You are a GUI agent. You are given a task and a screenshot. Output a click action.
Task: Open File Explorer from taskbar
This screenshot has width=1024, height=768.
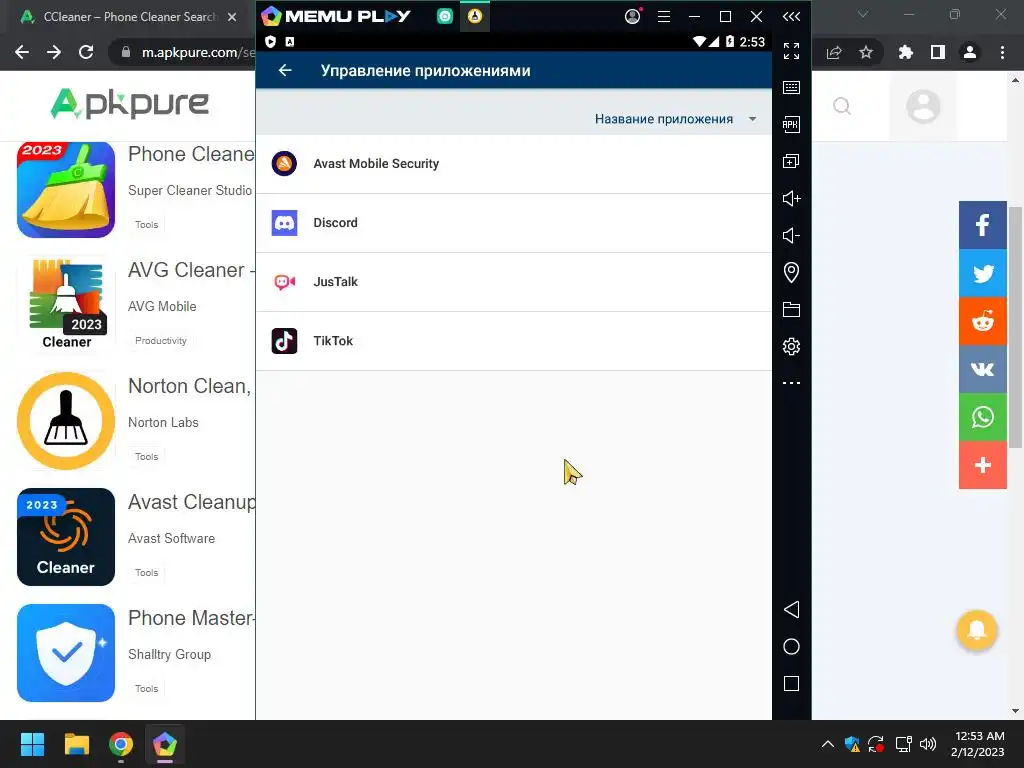tap(76, 744)
